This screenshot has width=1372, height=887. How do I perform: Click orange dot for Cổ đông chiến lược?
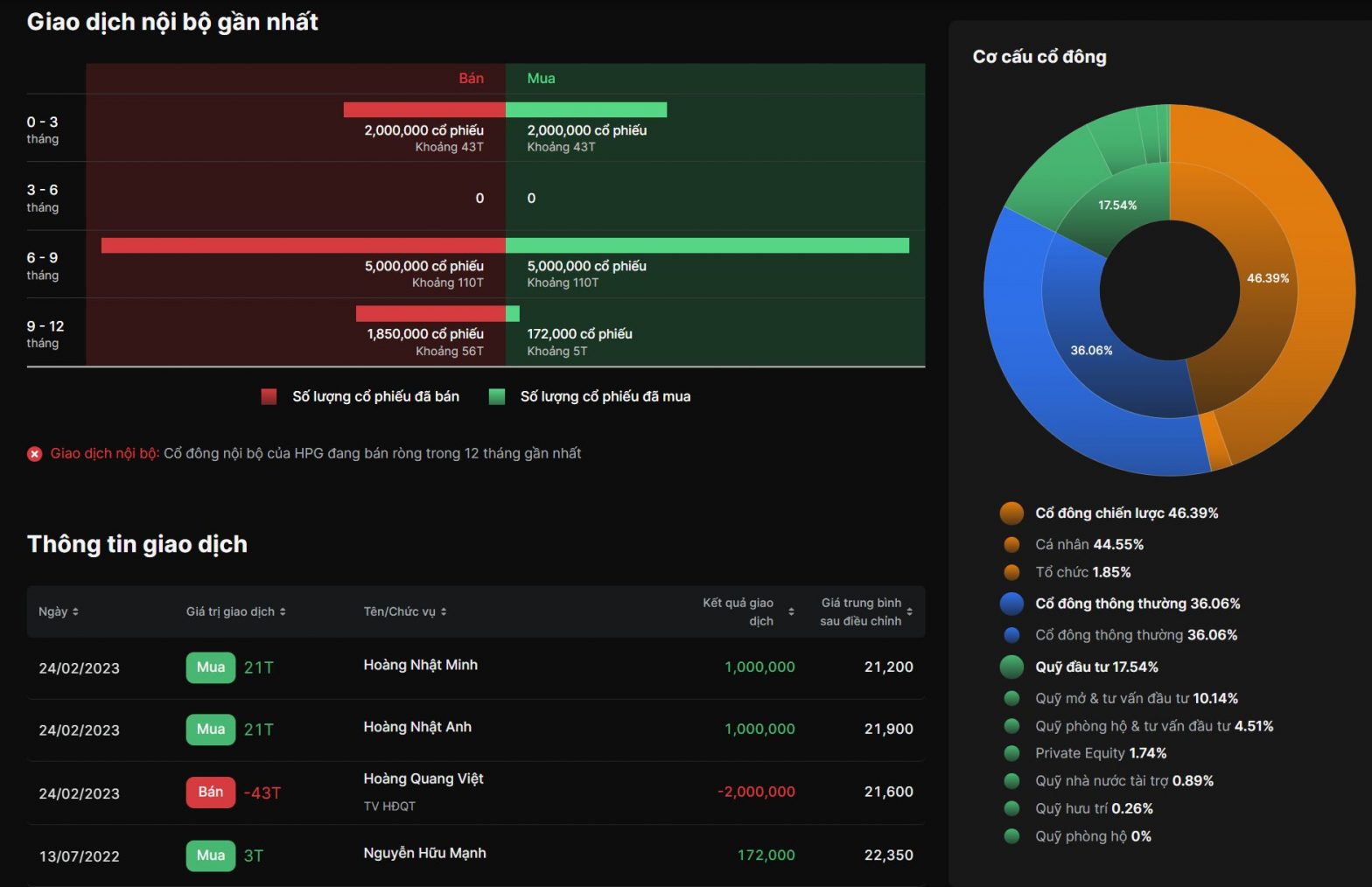click(x=1011, y=513)
